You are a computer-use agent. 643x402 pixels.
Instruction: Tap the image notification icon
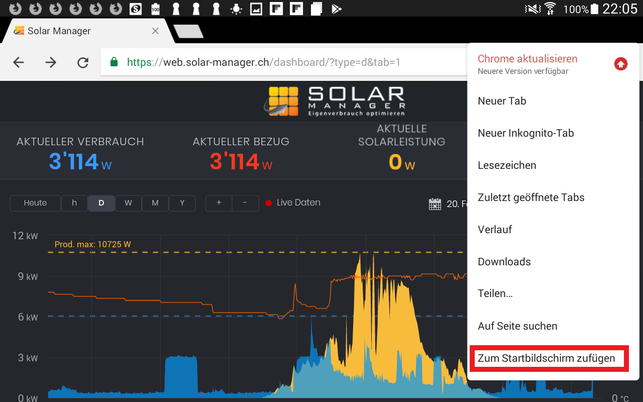[256, 9]
